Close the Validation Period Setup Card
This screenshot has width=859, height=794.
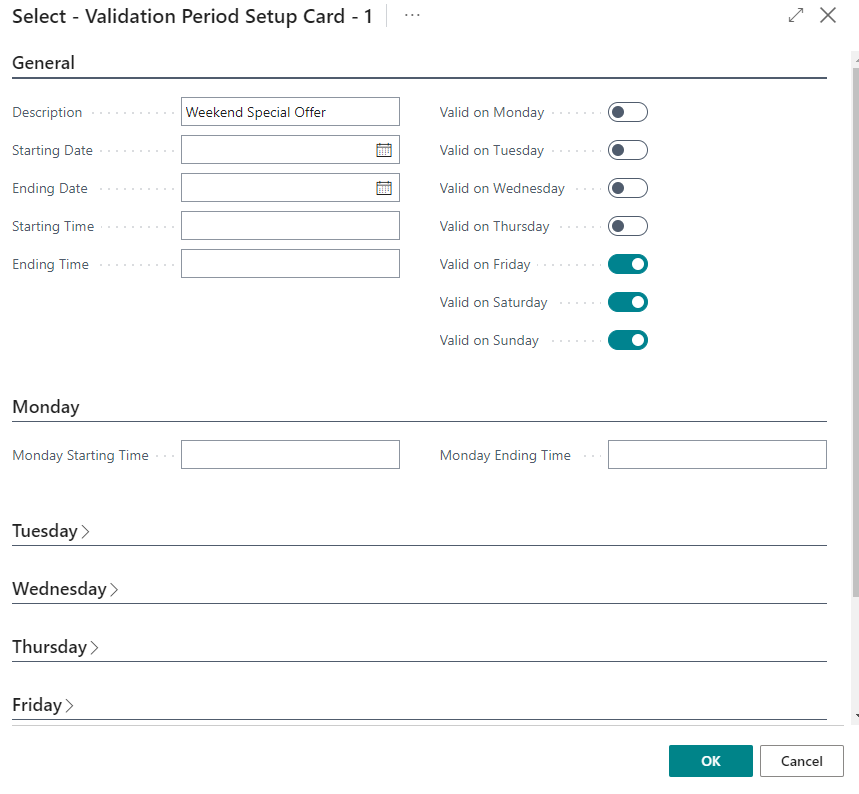(828, 15)
